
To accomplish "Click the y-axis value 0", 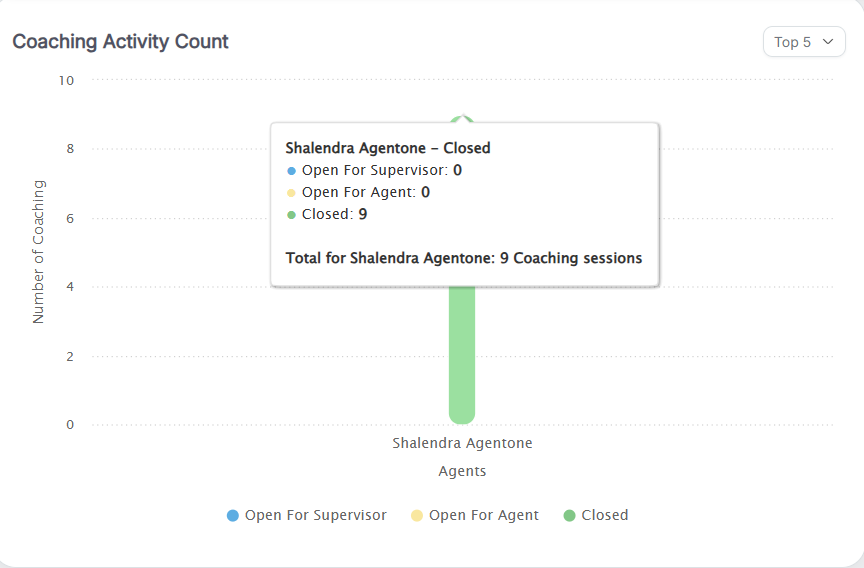I will point(70,425).
